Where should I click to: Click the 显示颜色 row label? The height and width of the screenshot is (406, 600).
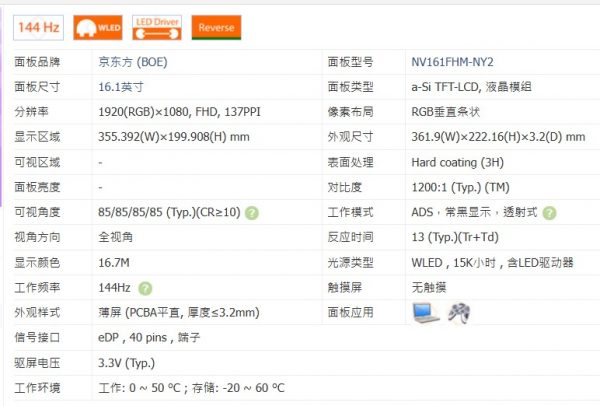[37, 263]
